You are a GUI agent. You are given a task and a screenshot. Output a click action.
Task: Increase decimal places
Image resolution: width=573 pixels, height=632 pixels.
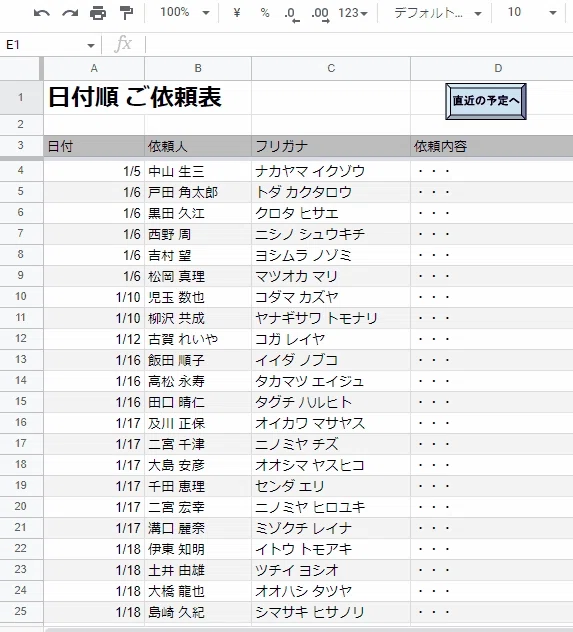point(320,14)
